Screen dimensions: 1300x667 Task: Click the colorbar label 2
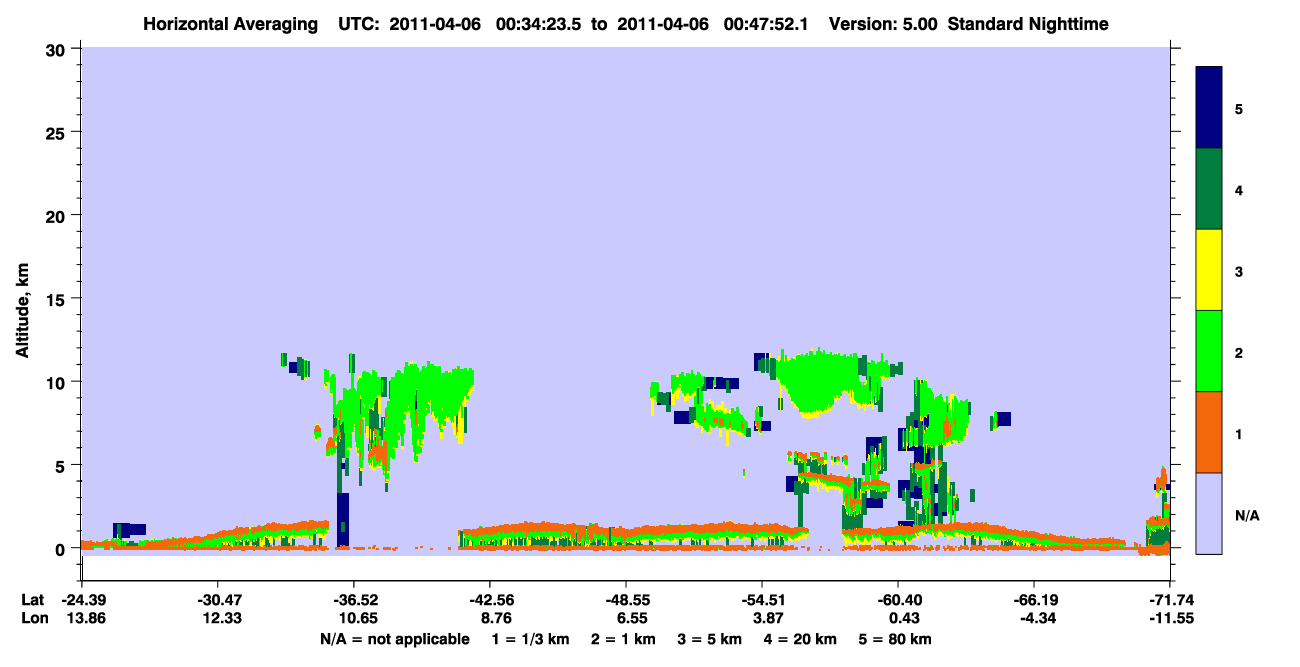click(1238, 352)
